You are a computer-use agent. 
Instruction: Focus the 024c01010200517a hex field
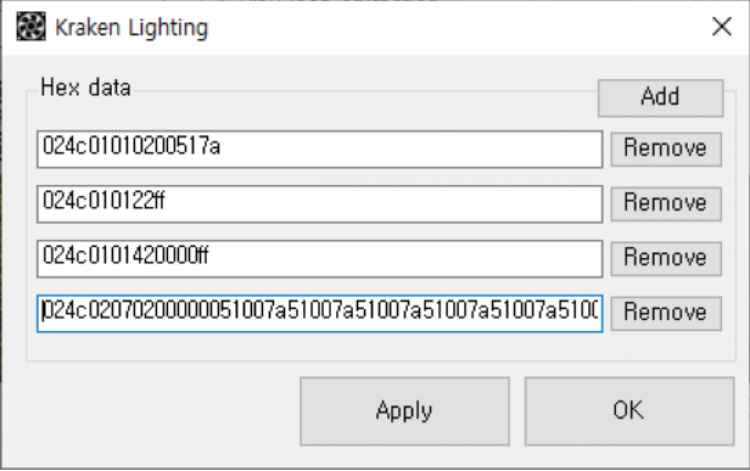click(320, 148)
